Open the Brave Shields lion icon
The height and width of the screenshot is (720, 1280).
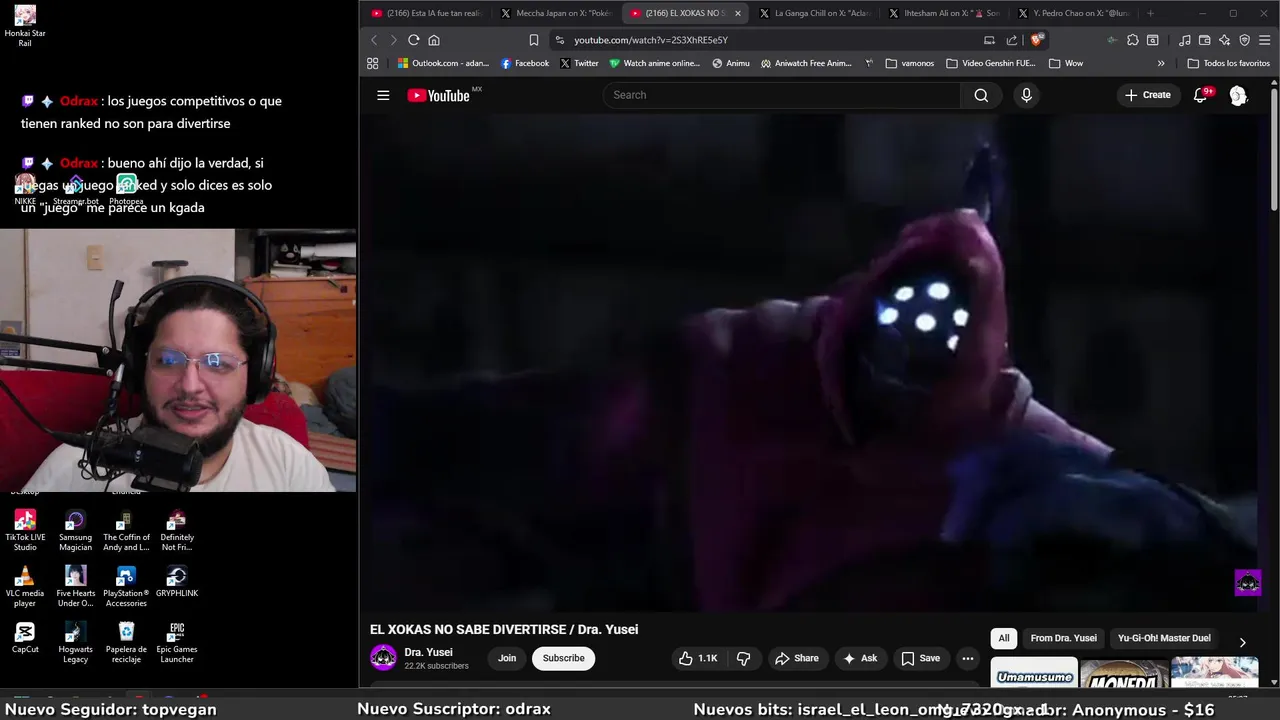pos(1037,40)
